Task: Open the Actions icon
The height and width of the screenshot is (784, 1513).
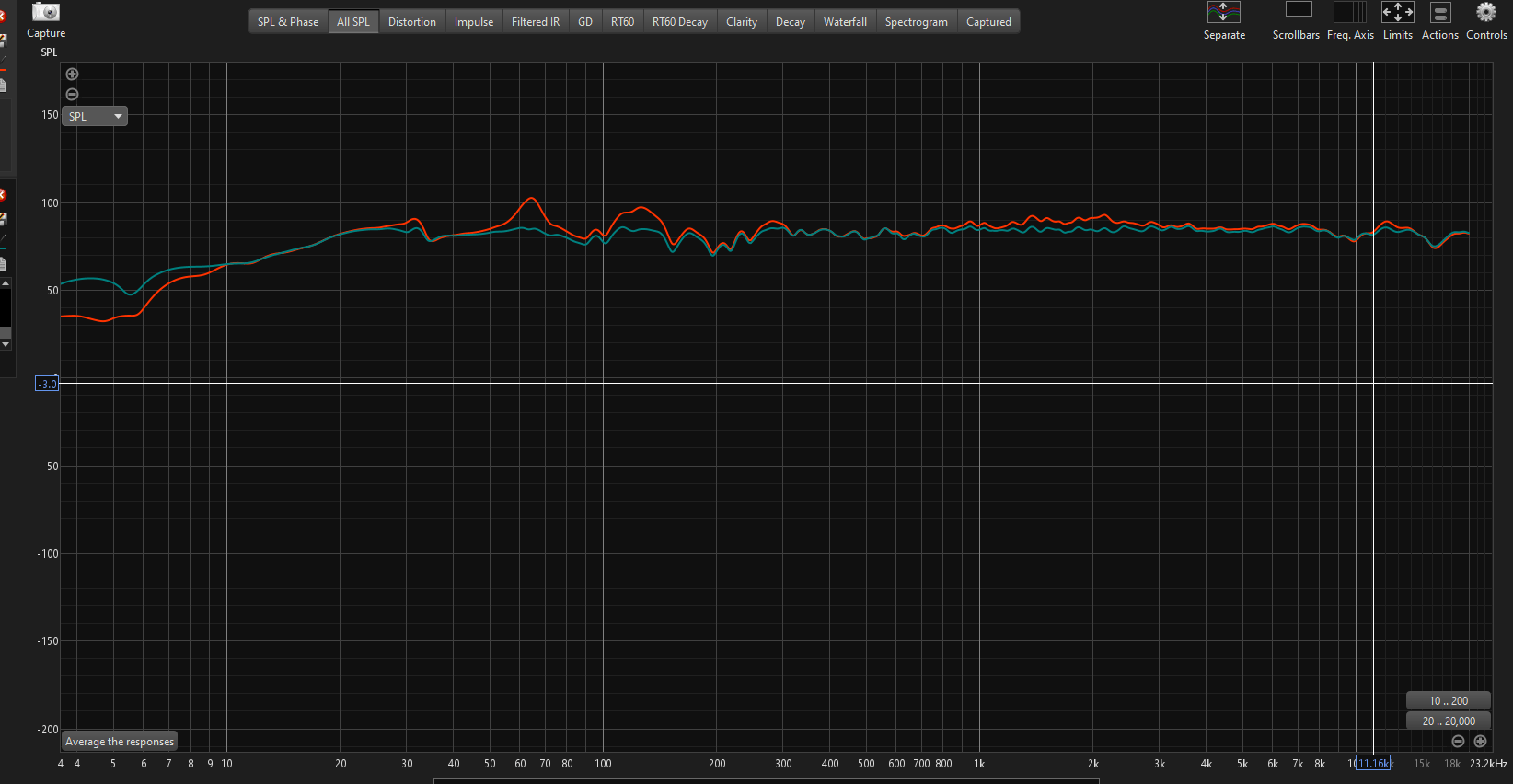Action: click(1440, 12)
